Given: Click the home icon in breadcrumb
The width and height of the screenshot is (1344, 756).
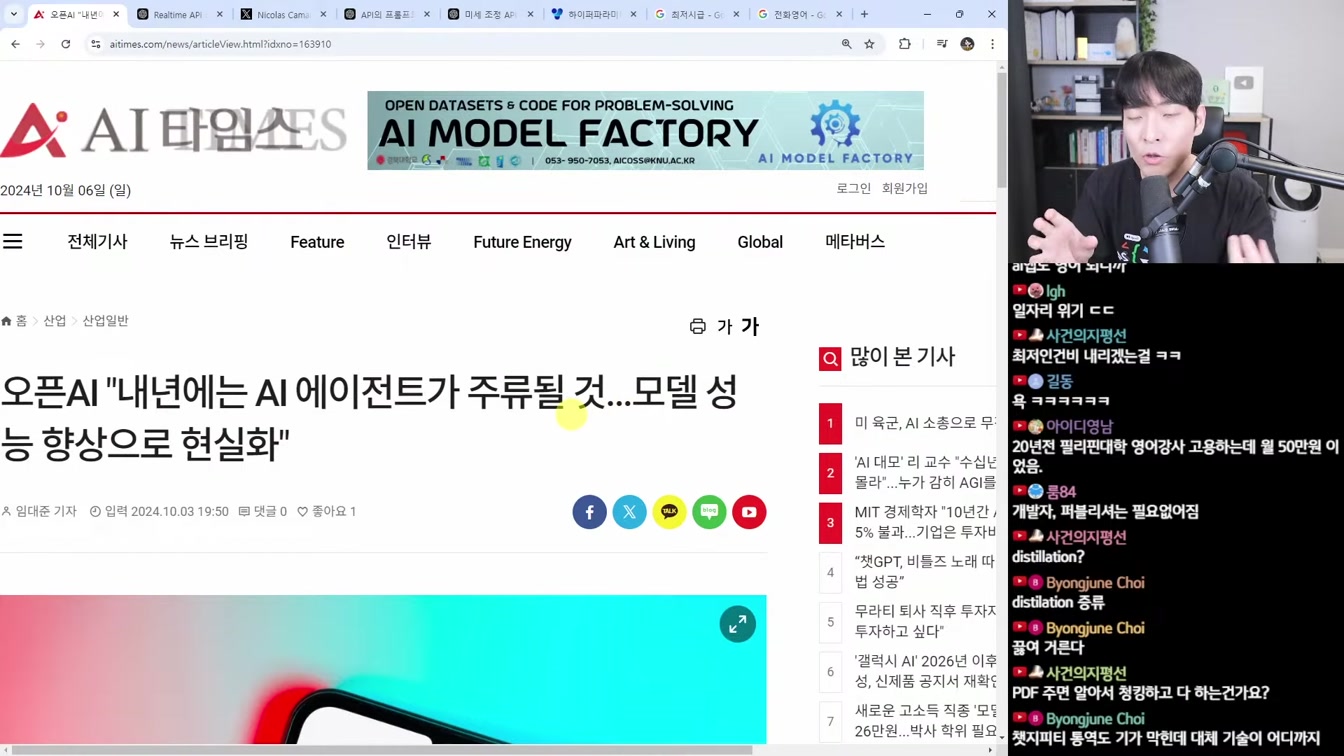Looking at the screenshot, I should [x=6, y=321].
